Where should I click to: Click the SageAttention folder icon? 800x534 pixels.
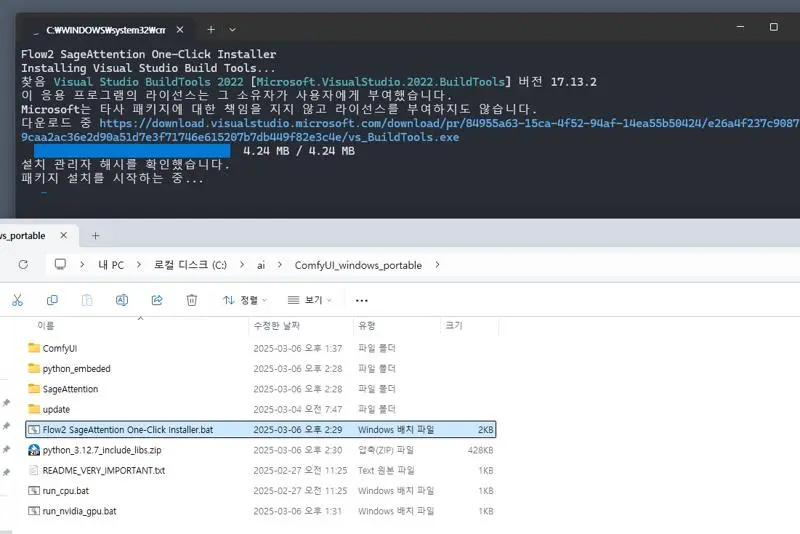pos(34,388)
